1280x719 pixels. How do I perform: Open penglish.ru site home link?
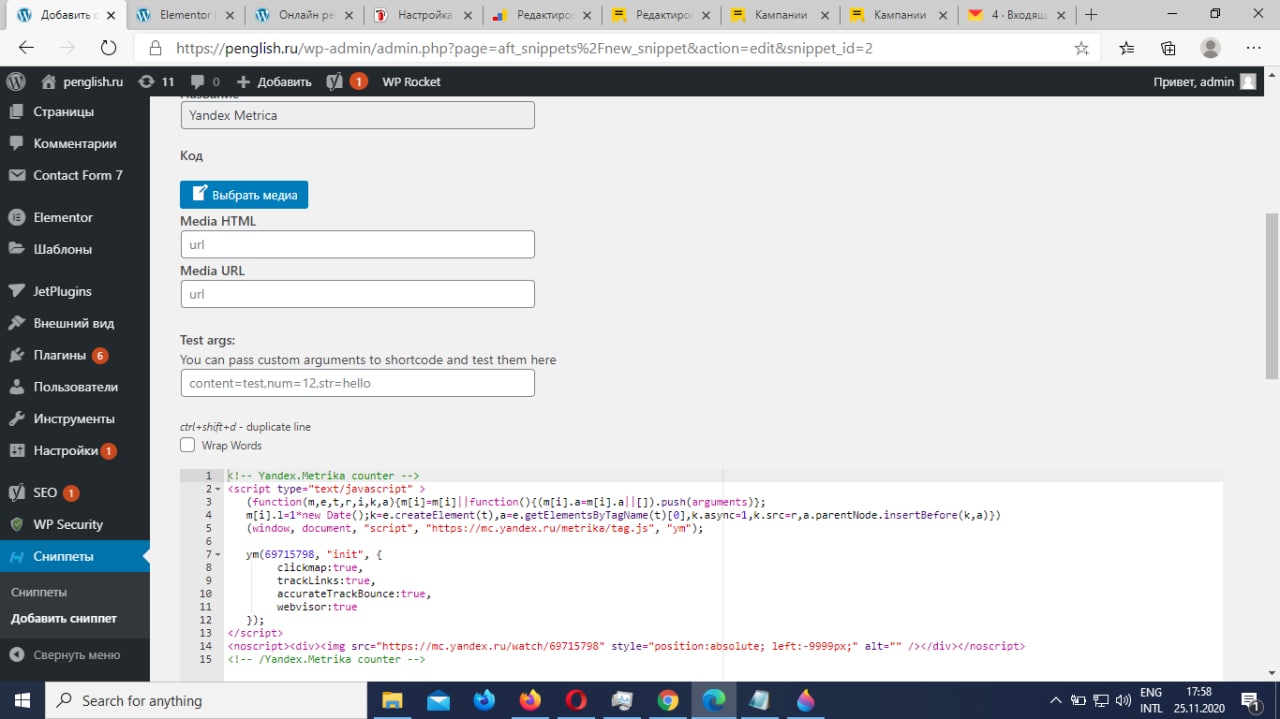pyautogui.click(x=82, y=82)
